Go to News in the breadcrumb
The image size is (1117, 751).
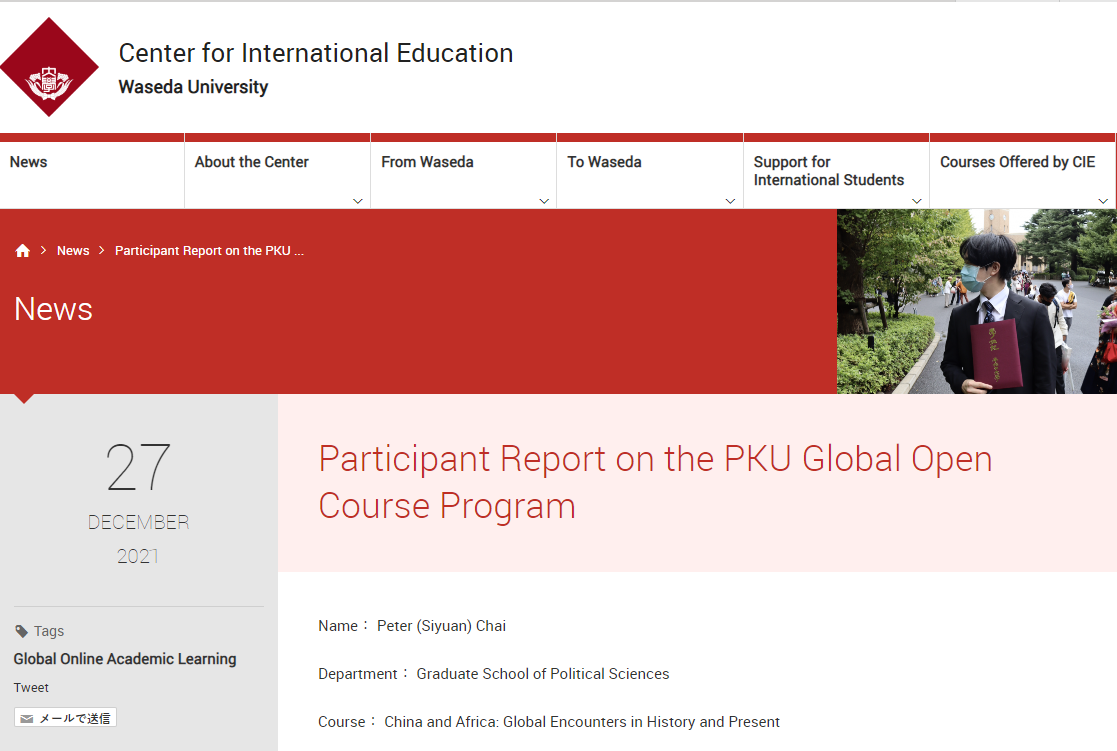click(x=73, y=251)
